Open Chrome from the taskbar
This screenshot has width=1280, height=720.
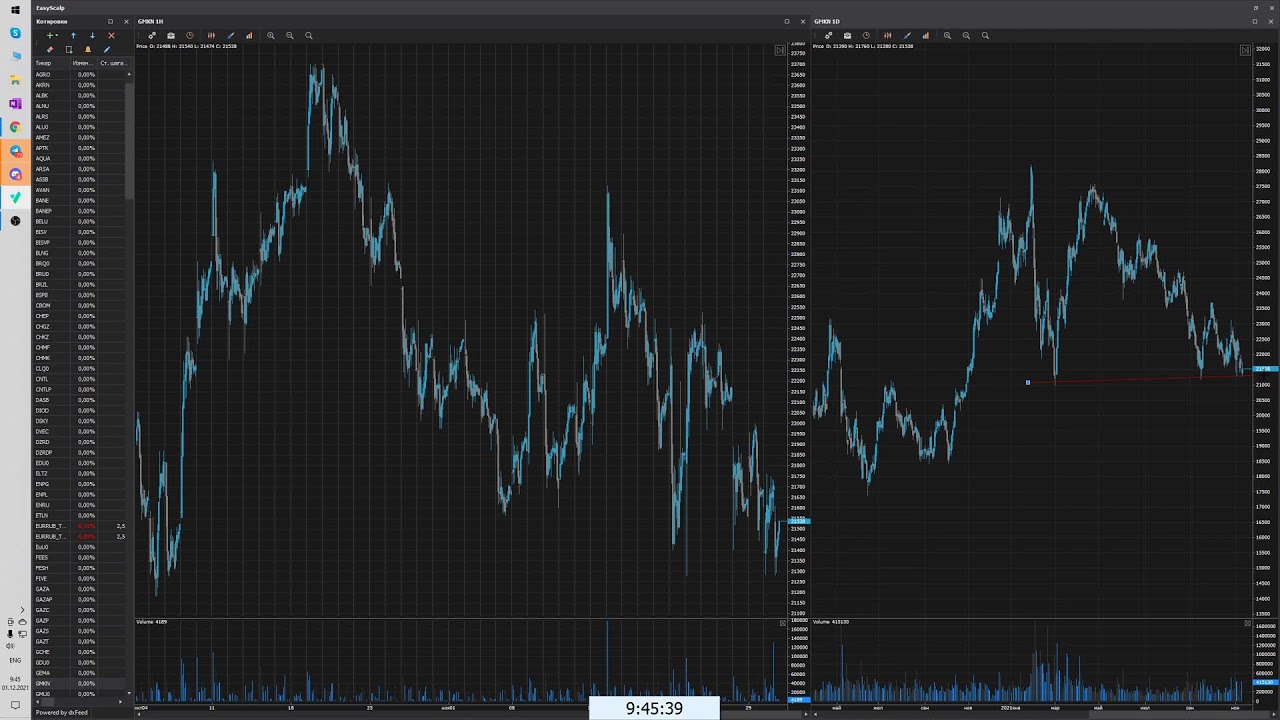click(x=15, y=127)
